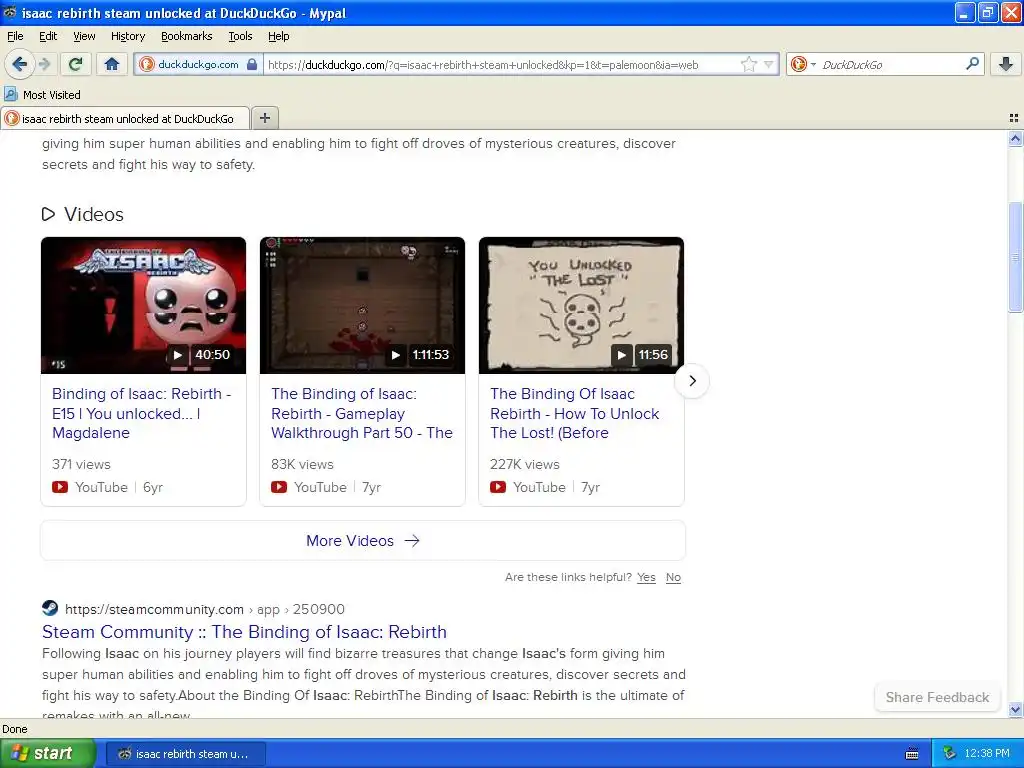Click the Forward arrow button
1024x768 pixels.
[x=44, y=64]
